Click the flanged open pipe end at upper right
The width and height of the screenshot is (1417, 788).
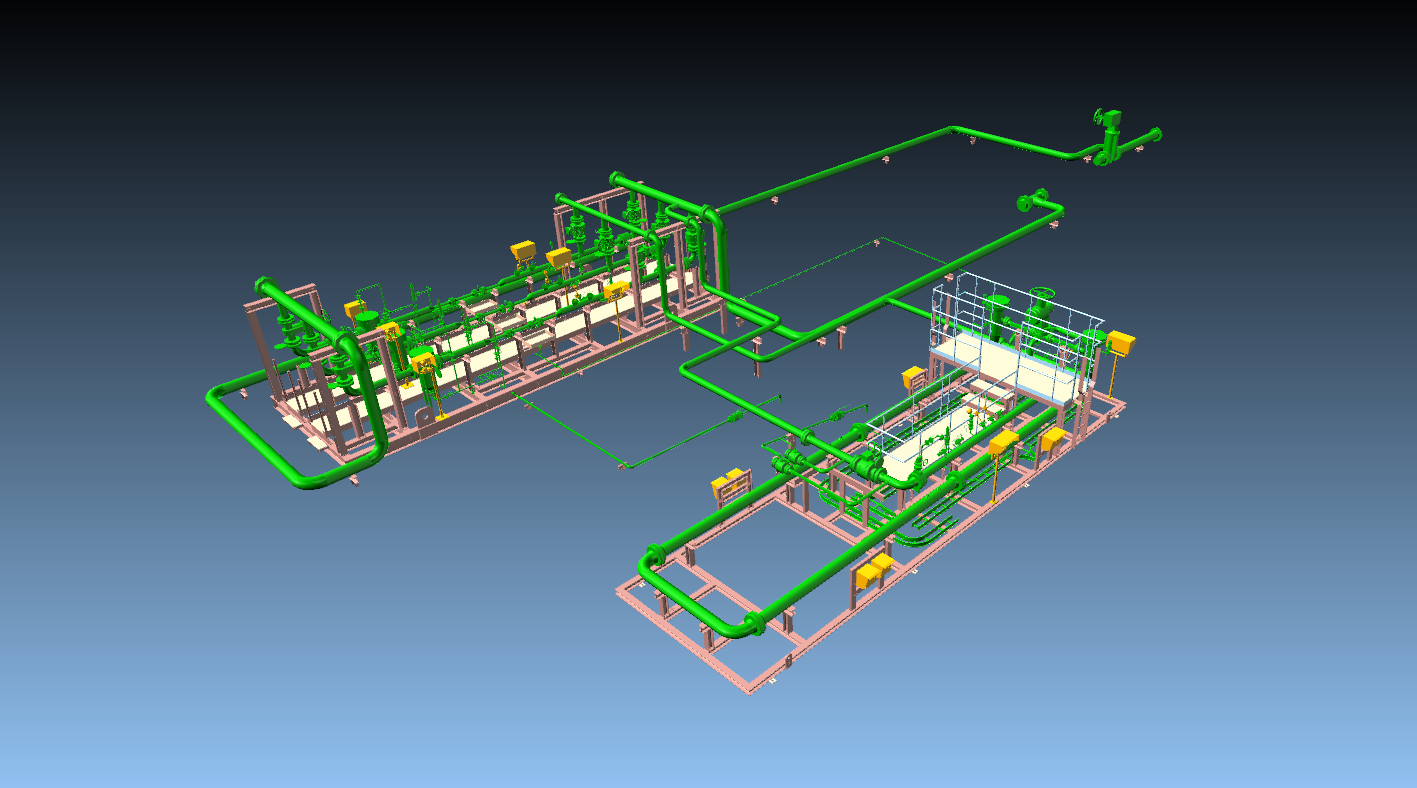tap(1030, 202)
